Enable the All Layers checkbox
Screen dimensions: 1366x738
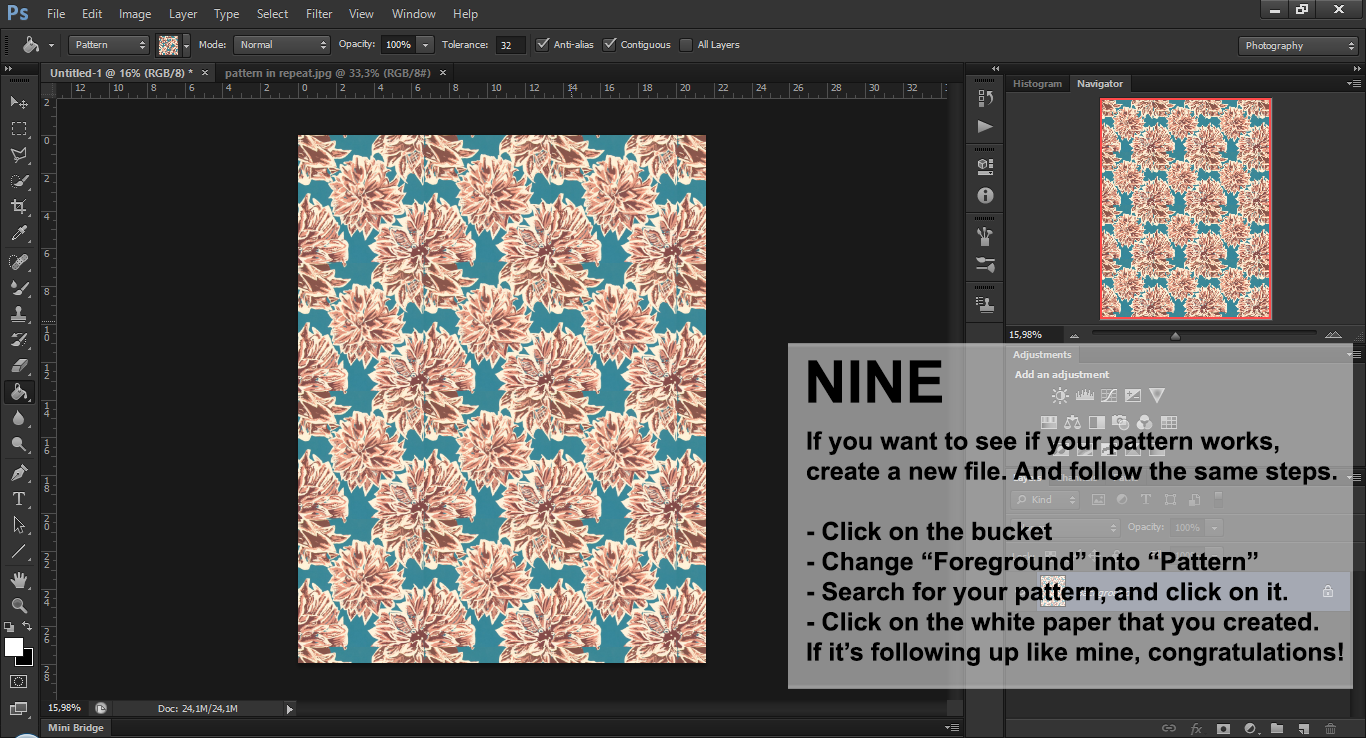[x=686, y=45]
